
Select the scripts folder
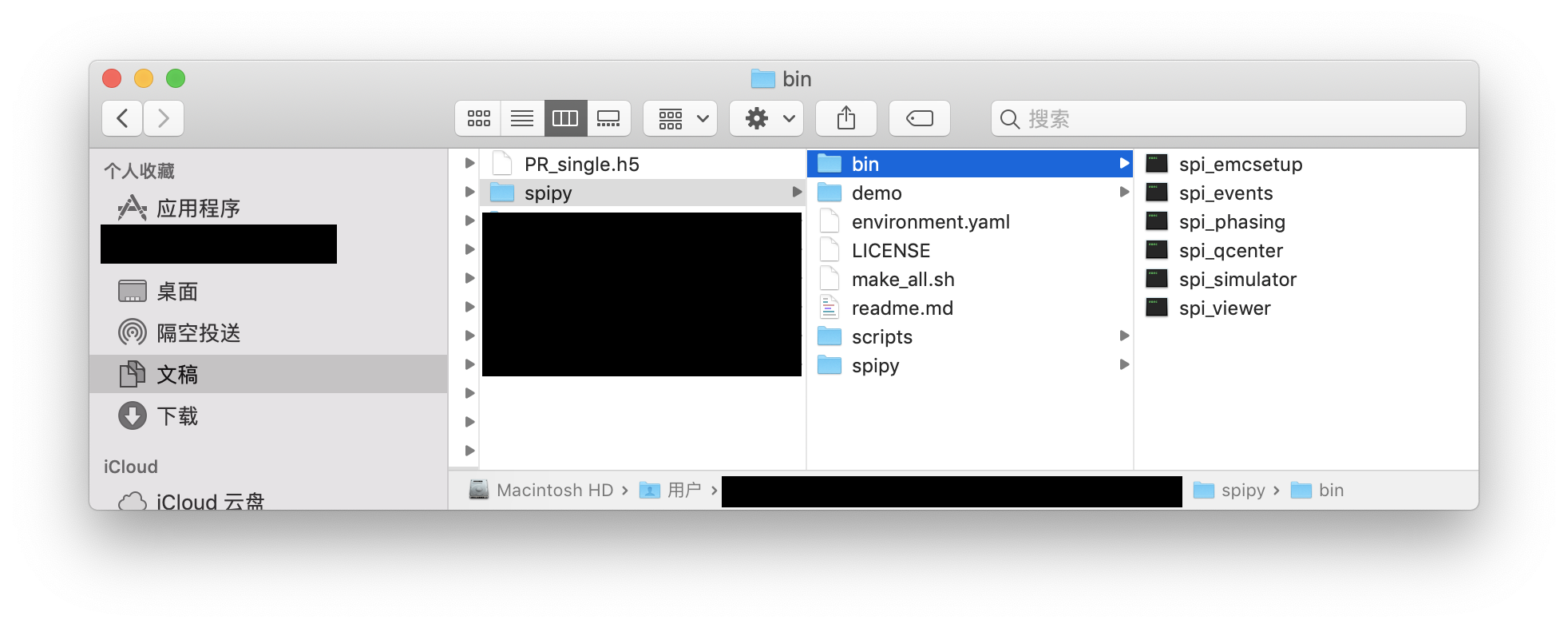tap(969, 336)
